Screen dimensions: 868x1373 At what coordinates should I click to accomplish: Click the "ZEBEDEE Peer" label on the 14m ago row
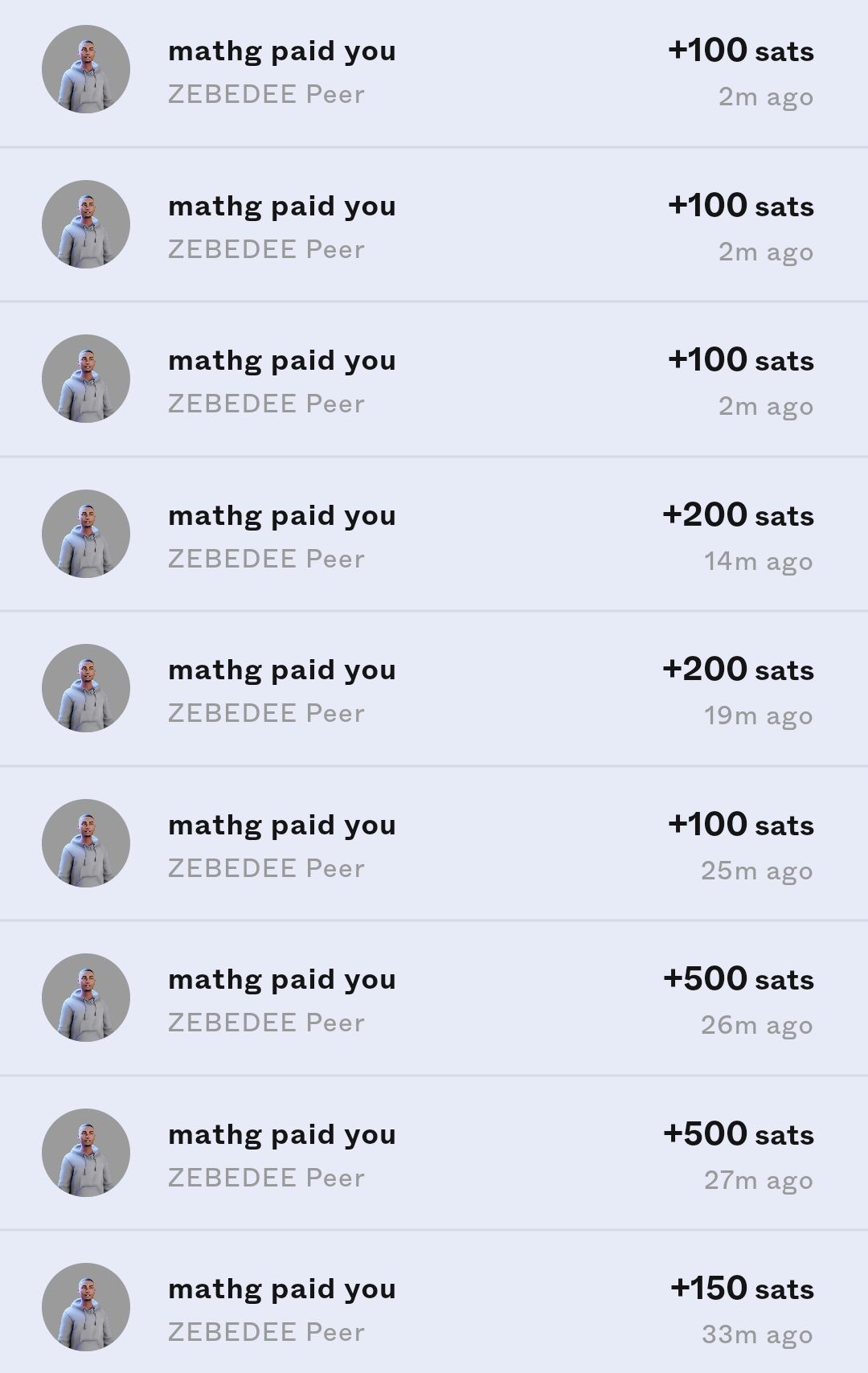[x=266, y=559]
